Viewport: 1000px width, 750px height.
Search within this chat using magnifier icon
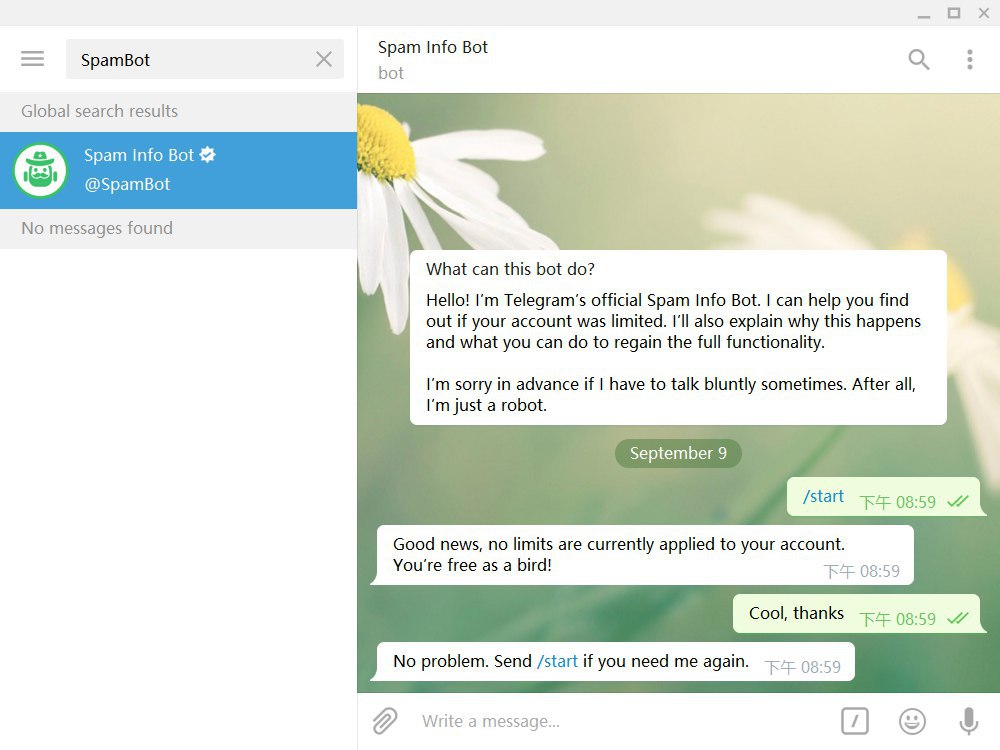pos(918,60)
